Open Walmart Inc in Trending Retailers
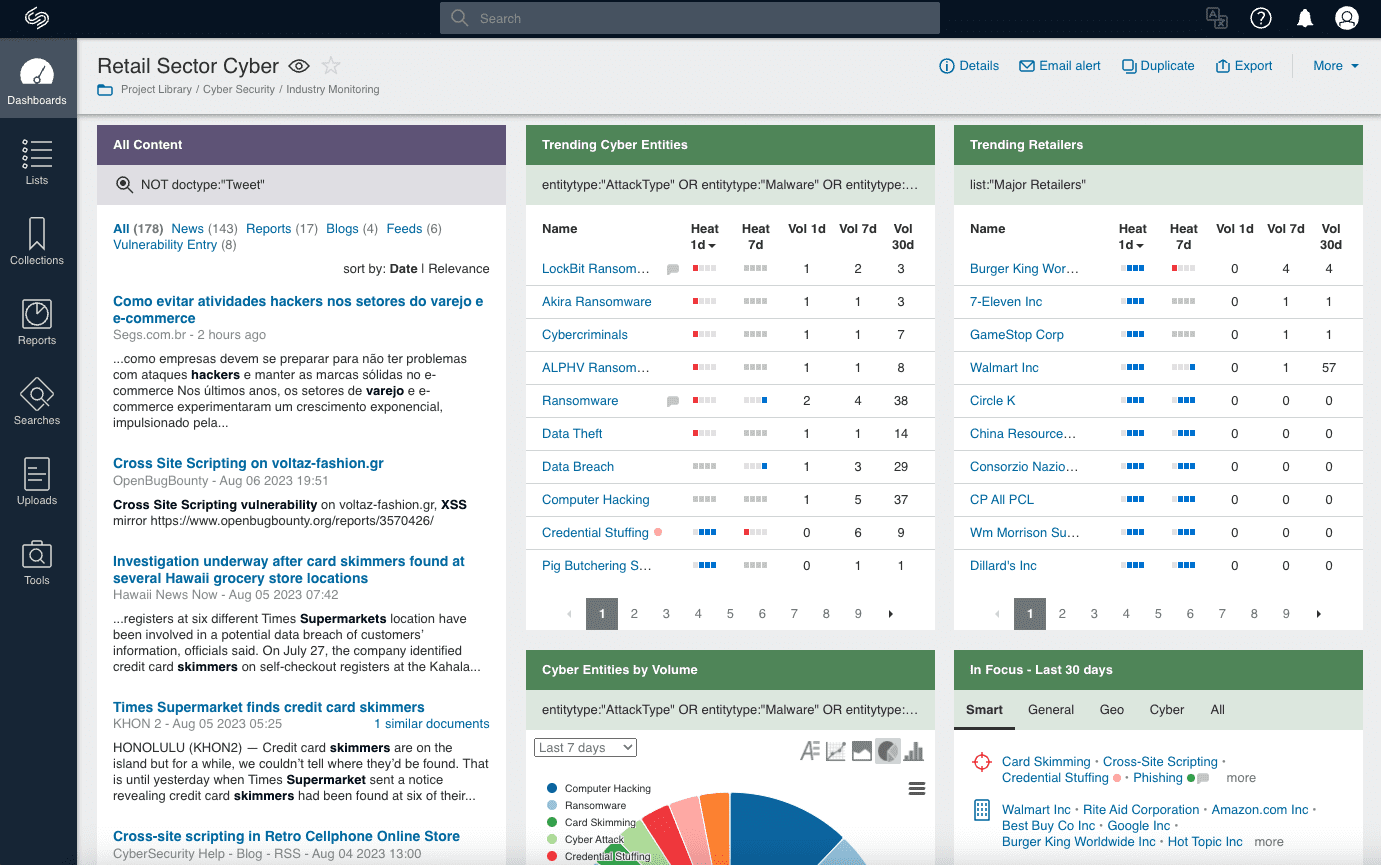This screenshot has width=1381, height=865. click(x=1004, y=368)
